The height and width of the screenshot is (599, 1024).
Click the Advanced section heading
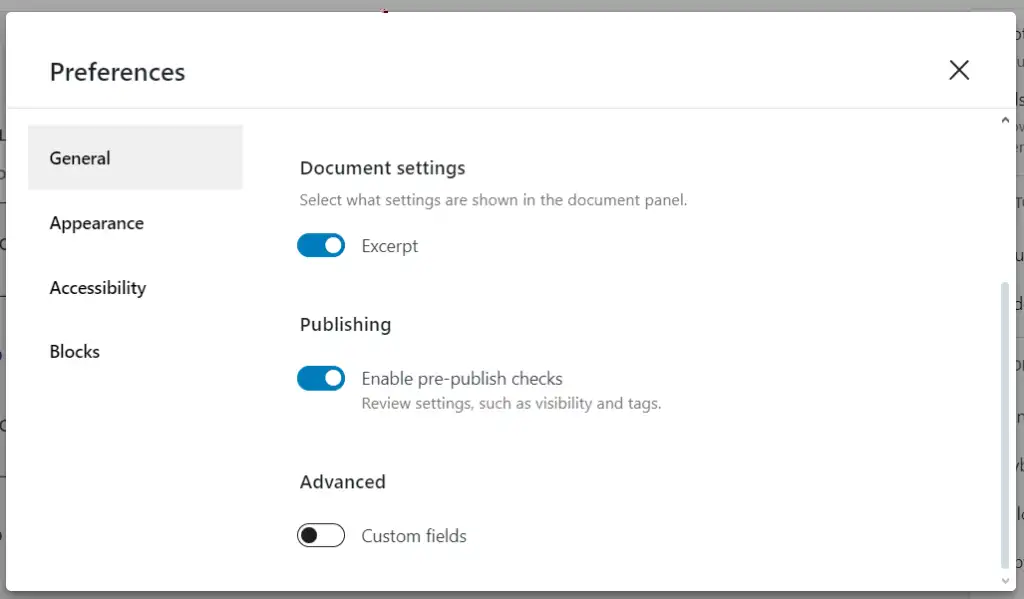tap(342, 482)
